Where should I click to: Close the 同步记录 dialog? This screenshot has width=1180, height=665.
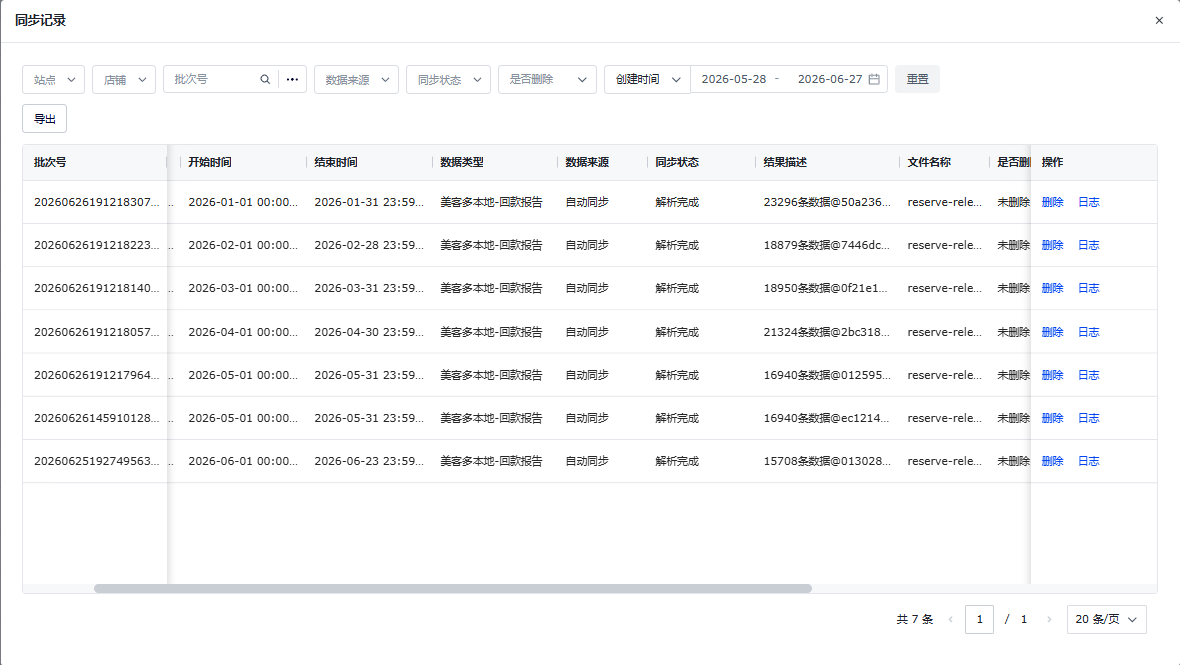point(1159,20)
